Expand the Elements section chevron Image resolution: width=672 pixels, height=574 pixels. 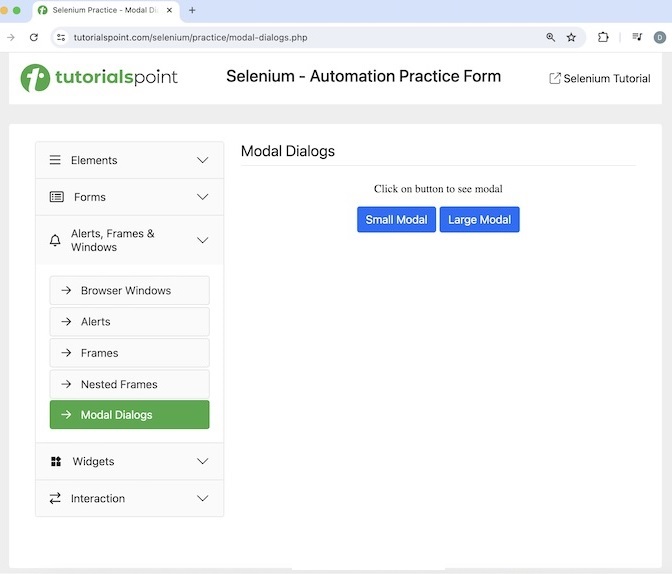[203, 160]
